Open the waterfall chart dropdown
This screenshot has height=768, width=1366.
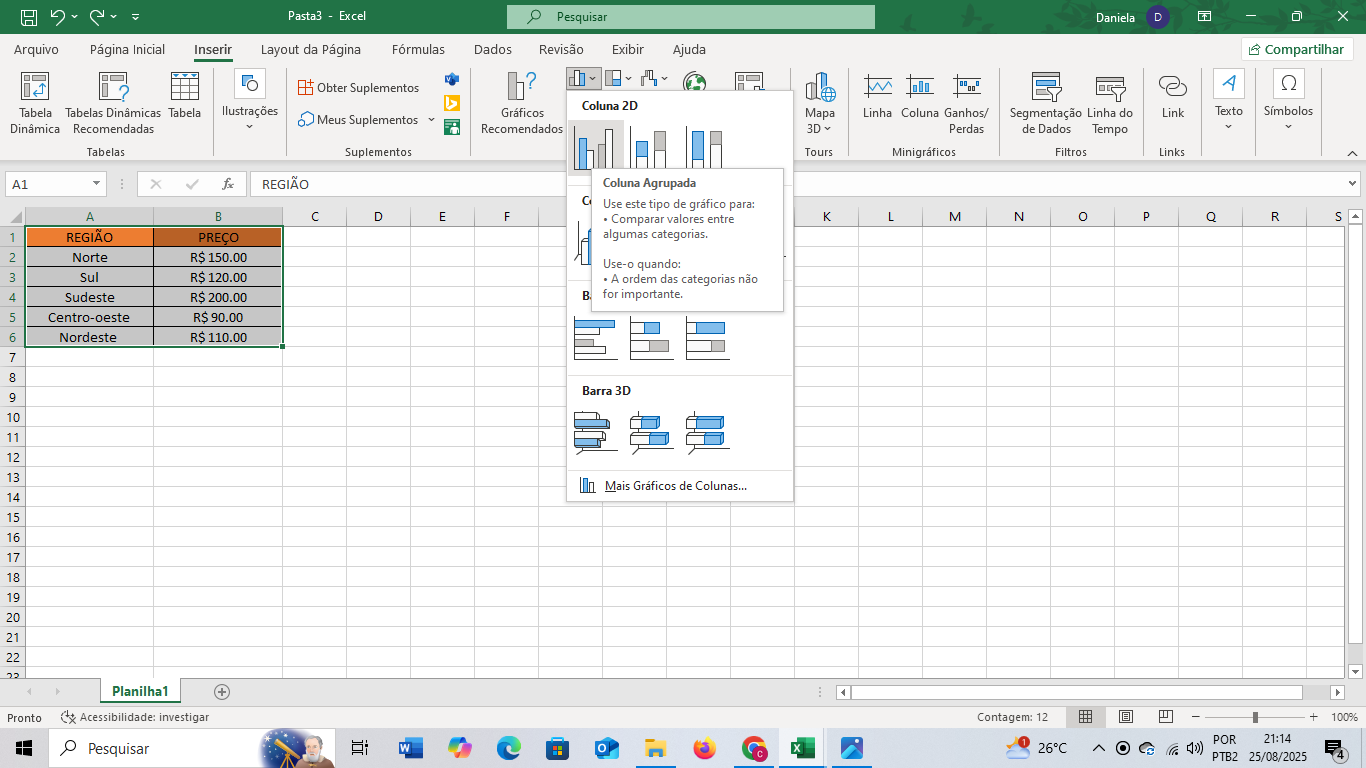coord(655,78)
